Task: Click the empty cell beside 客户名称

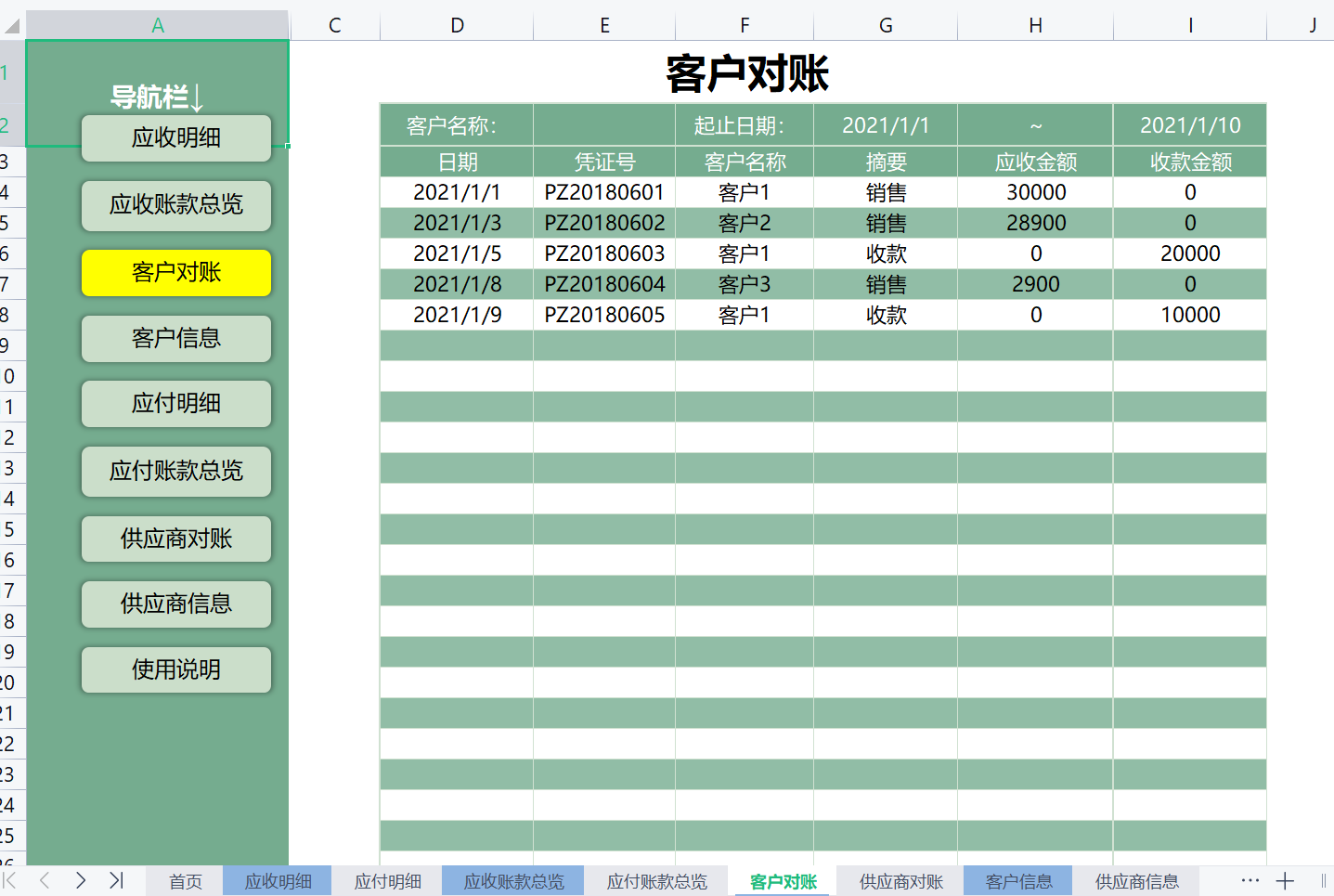Action: pos(603,123)
